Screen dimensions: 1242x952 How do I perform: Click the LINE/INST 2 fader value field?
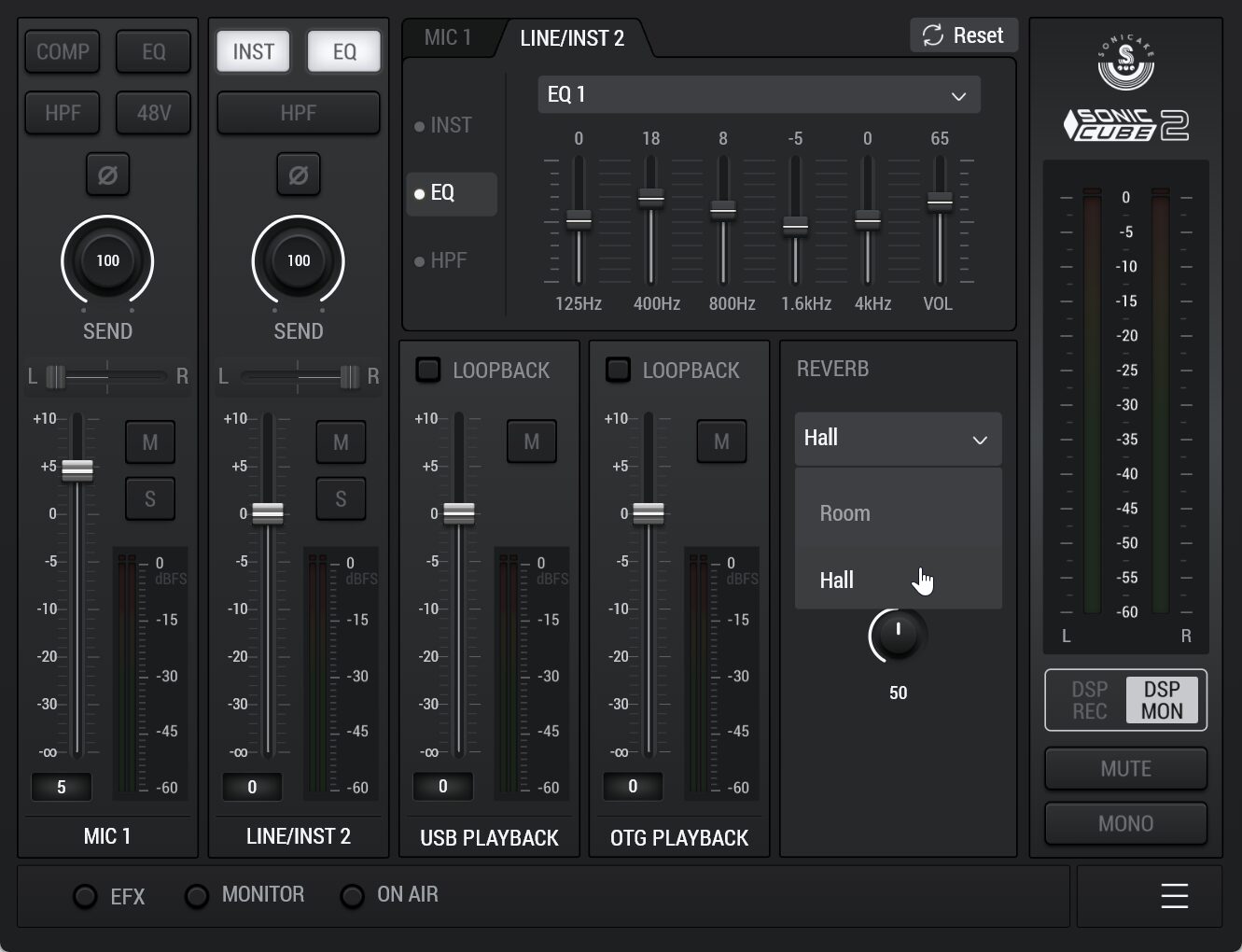(252, 787)
